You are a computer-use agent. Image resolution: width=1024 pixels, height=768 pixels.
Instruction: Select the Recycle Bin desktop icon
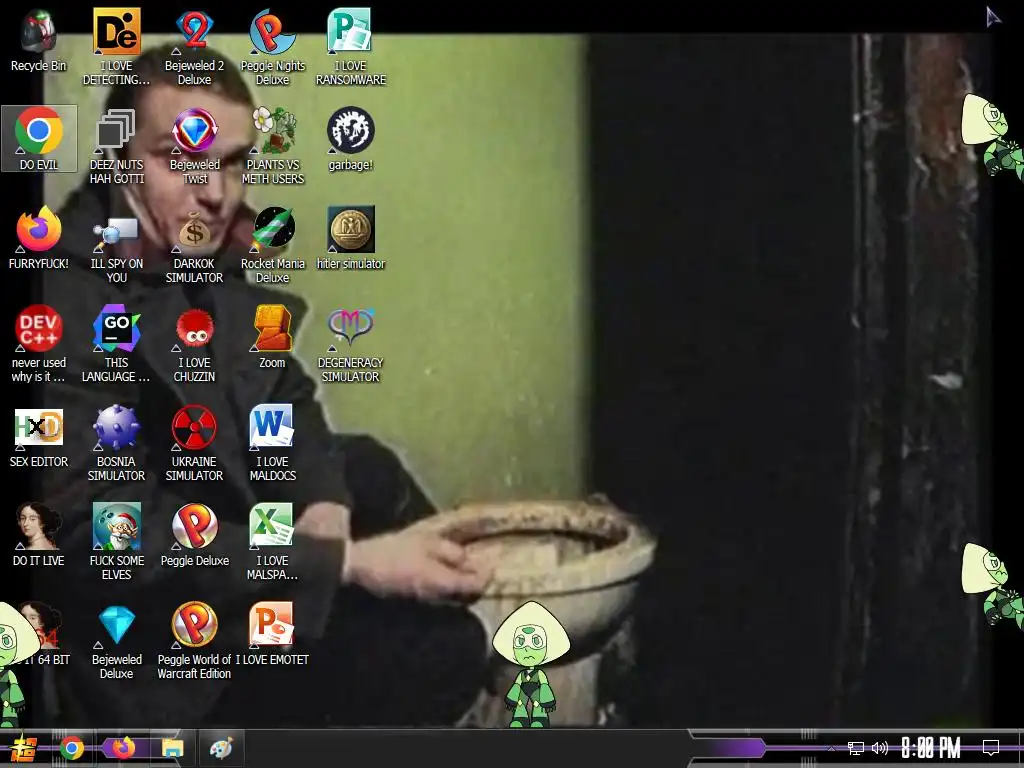pos(39,40)
